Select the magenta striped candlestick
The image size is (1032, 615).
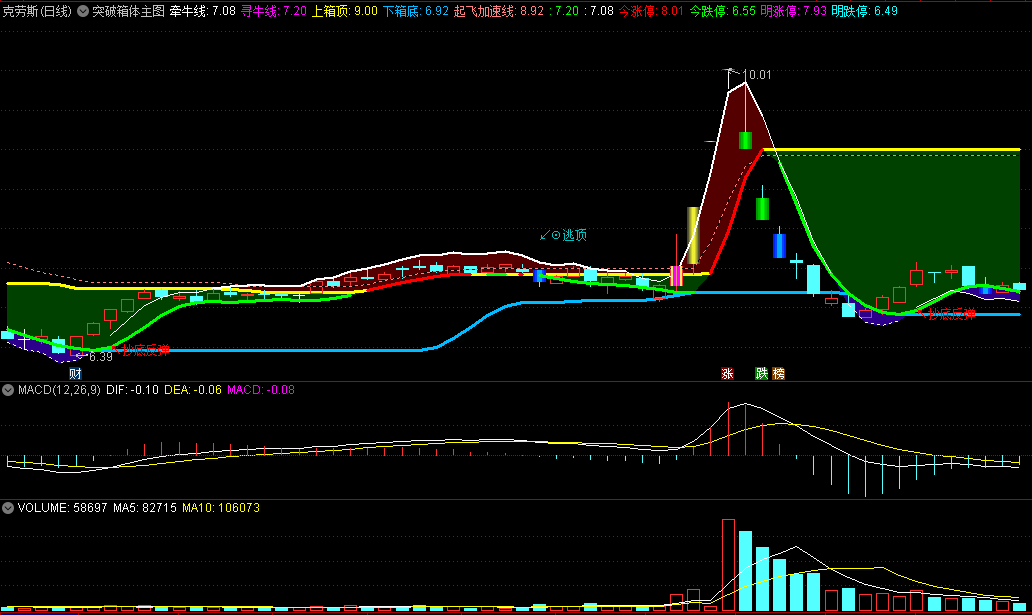pos(676,276)
